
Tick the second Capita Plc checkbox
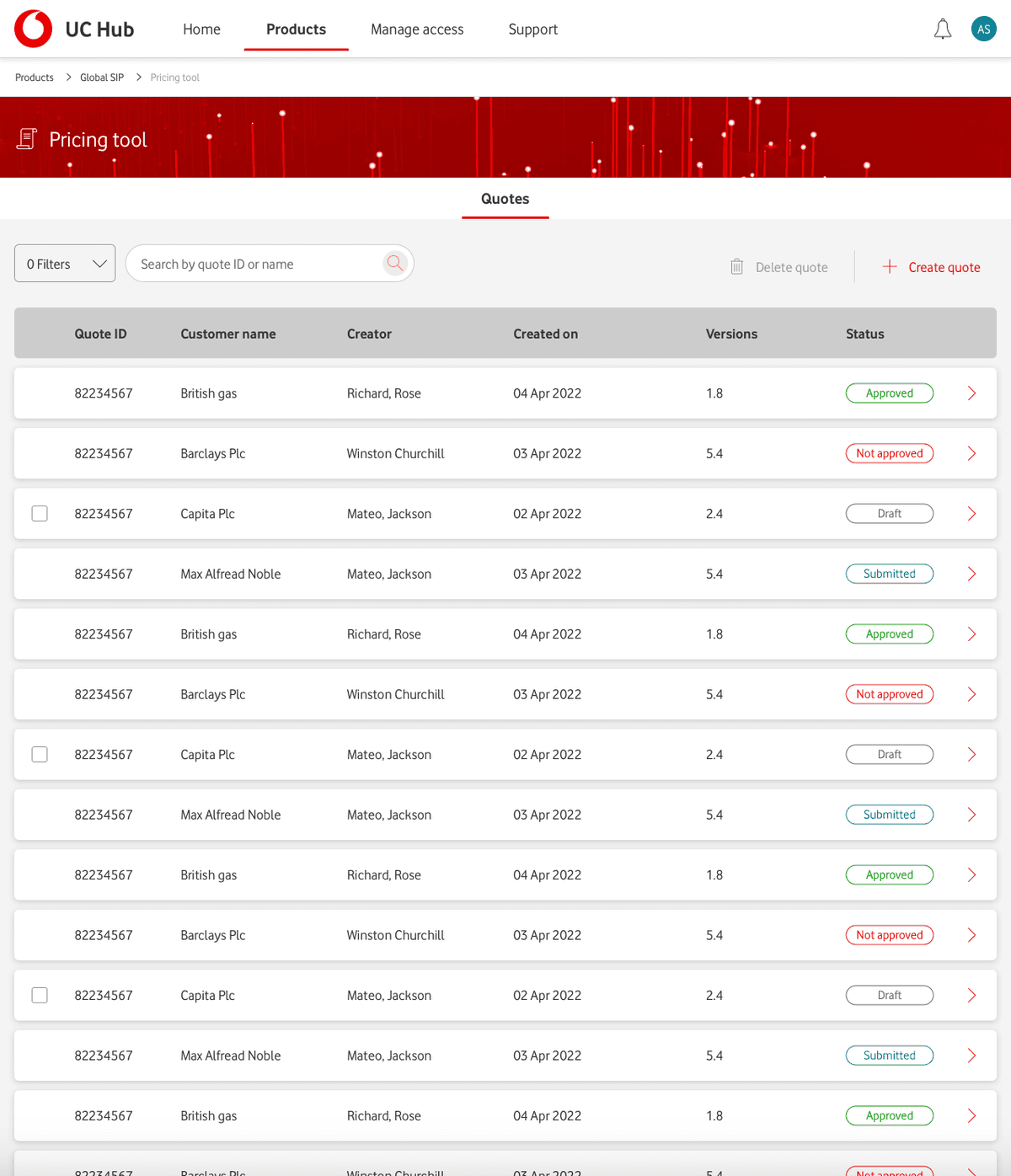point(40,755)
